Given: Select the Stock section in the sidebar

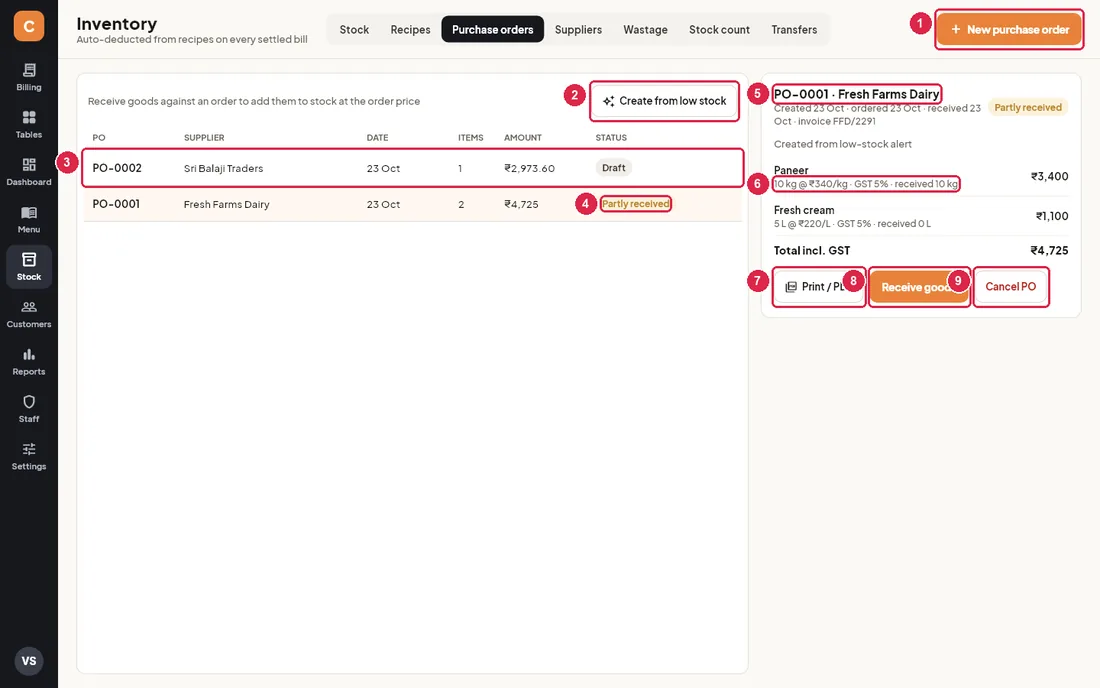Looking at the screenshot, I should pos(29,267).
